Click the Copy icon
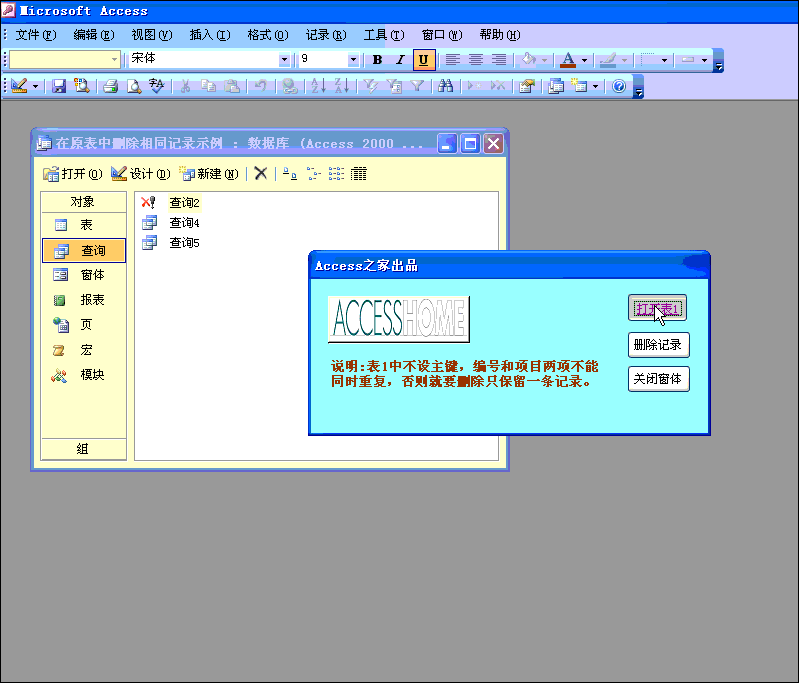This screenshot has width=799, height=683. (208, 86)
